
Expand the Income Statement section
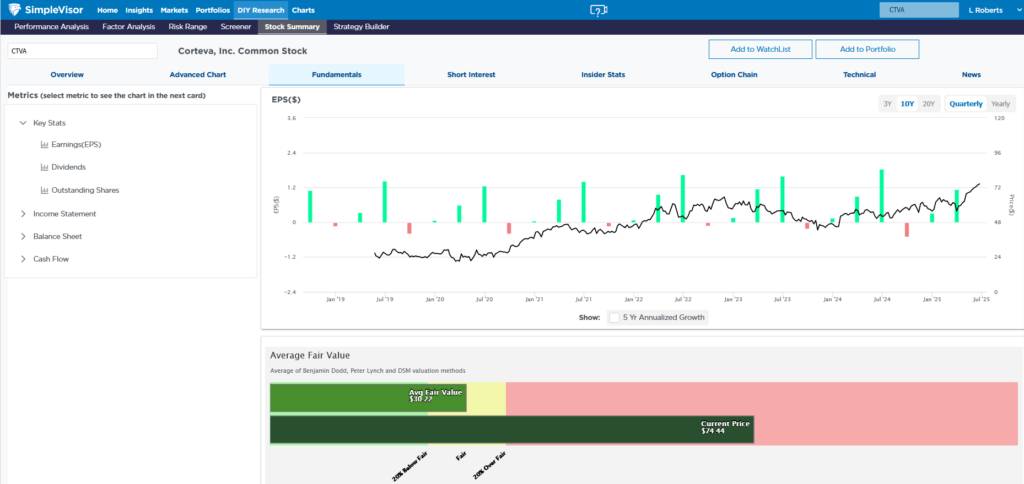pyautogui.click(x=23, y=214)
